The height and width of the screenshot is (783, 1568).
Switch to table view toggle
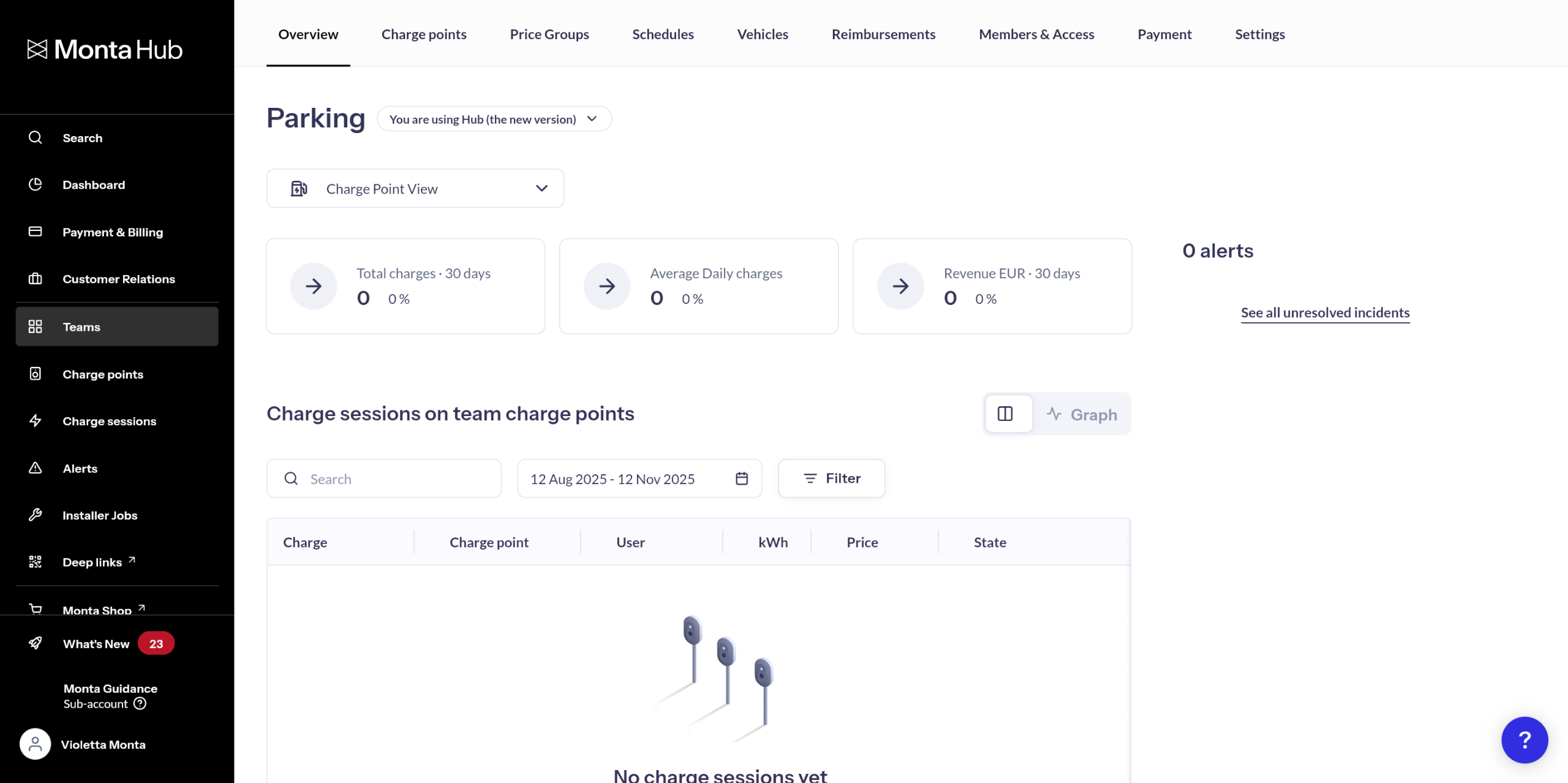click(x=1005, y=414)
